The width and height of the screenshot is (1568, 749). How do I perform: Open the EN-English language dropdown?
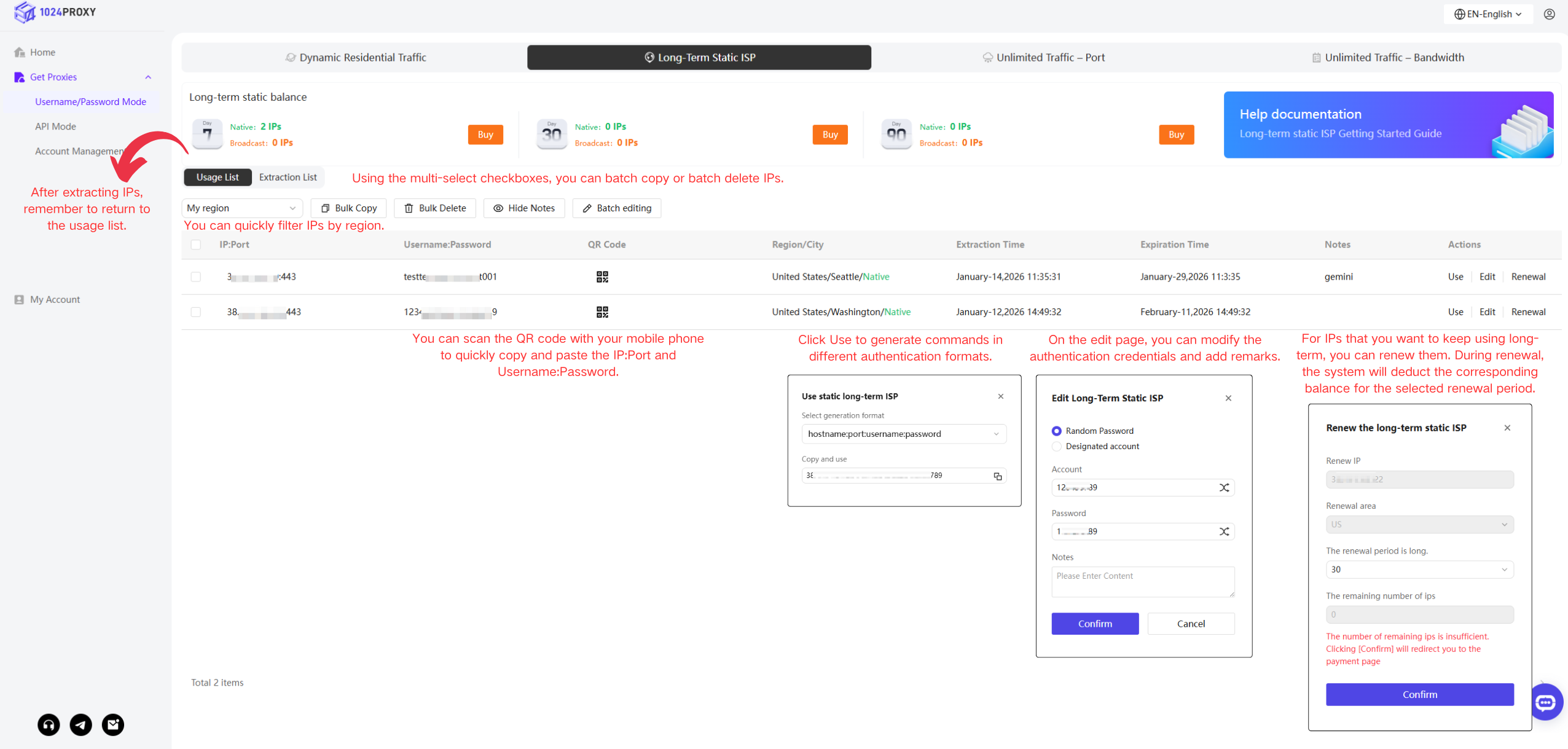tap(1488, 14)
